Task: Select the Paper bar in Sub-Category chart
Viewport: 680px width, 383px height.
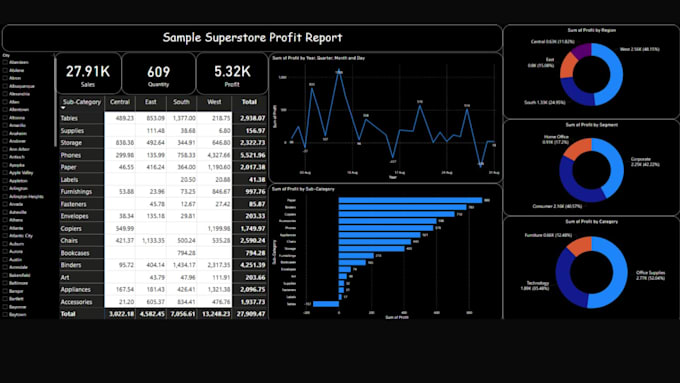Action: 410,200
